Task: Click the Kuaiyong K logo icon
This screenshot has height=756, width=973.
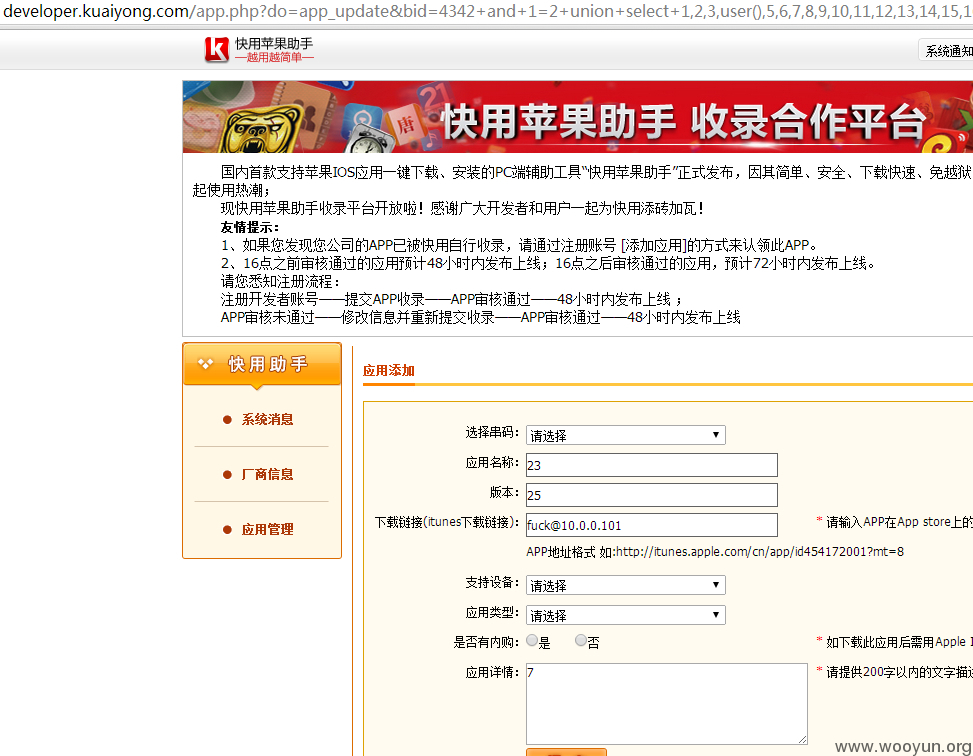Action: [217, 50]
